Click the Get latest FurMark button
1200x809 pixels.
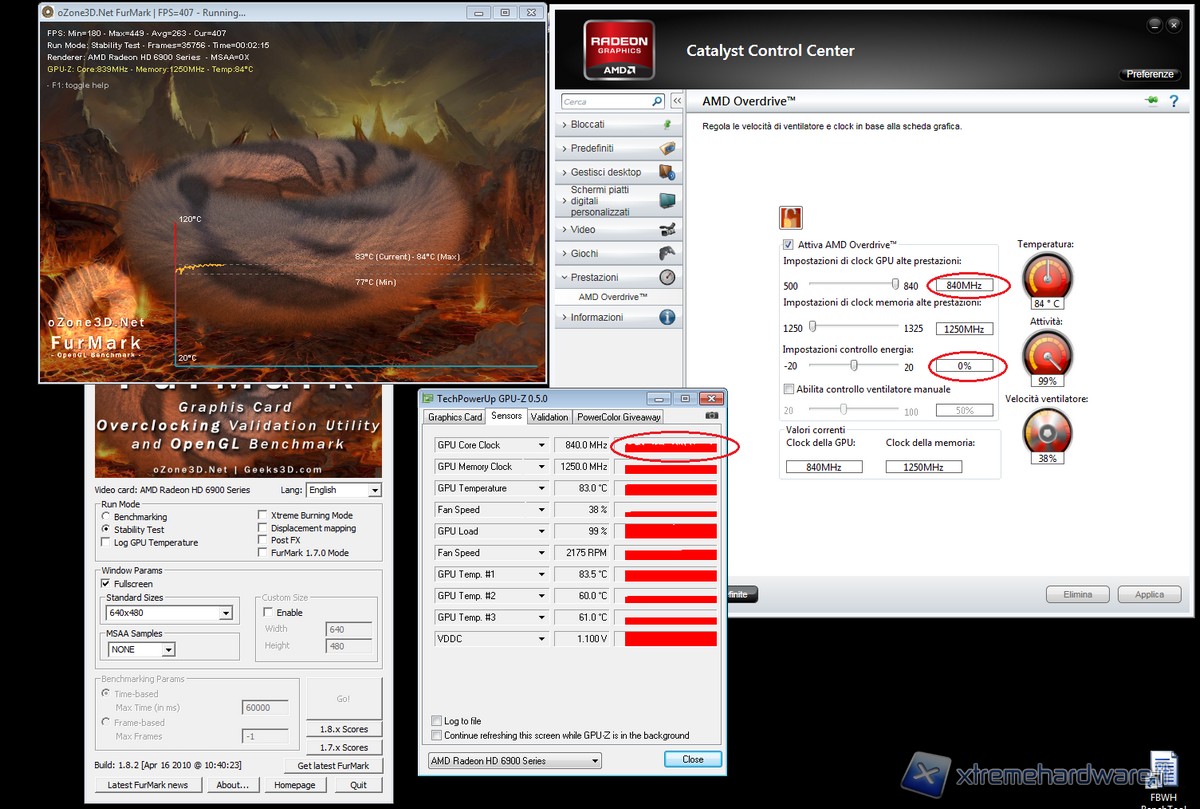pos(333,766)
